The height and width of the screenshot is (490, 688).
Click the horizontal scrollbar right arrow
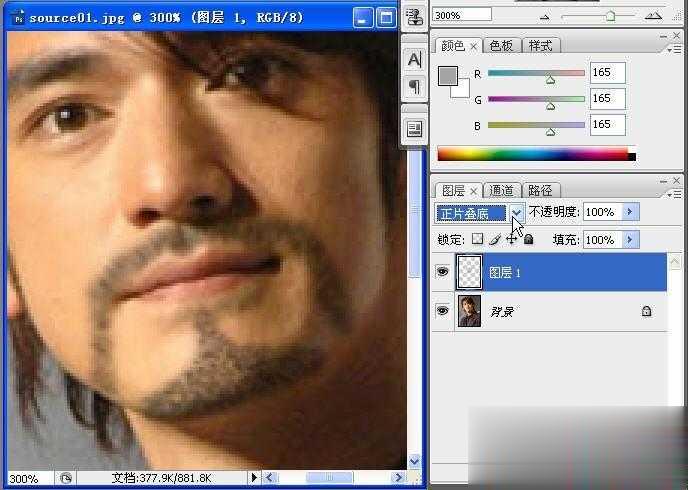point(398,477)
